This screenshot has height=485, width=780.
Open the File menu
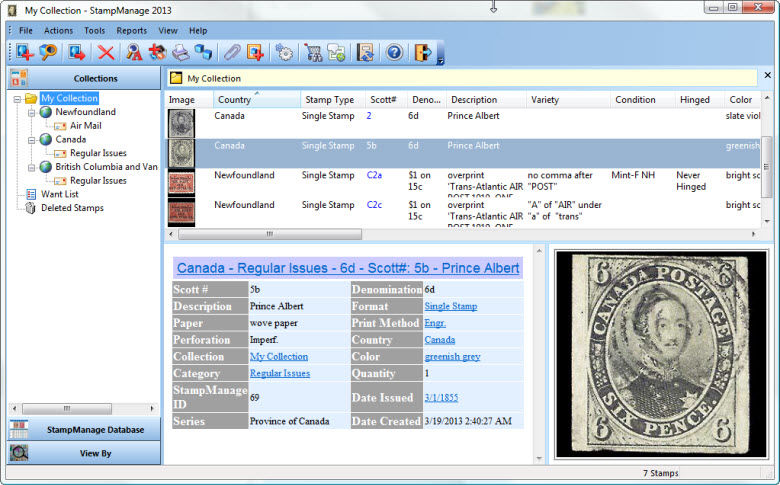pyautogui.click(x=26, y=30)
